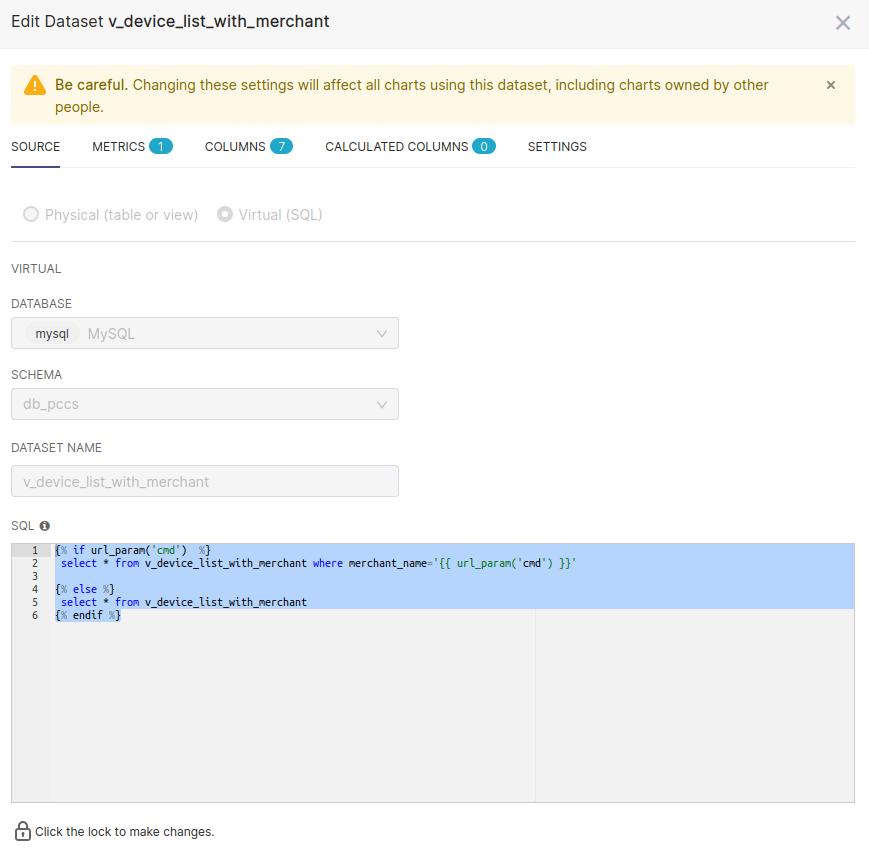Viewport: 869px width, 857px height.
Task: Expand the Schema db_pccs dropdown
Action: [x=205, y=405]
